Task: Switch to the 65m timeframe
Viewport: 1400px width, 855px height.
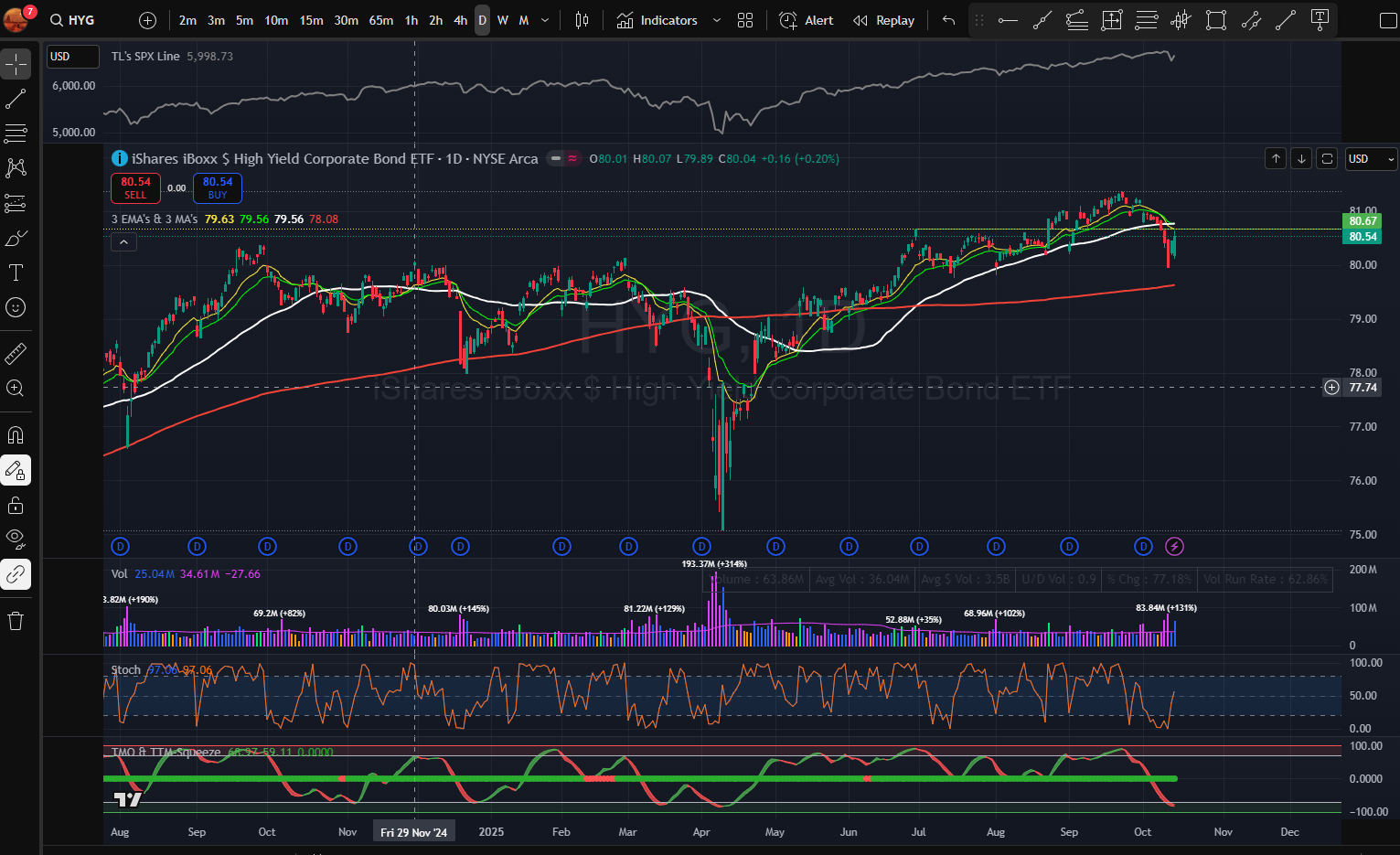Action: (x=381, y=20)
